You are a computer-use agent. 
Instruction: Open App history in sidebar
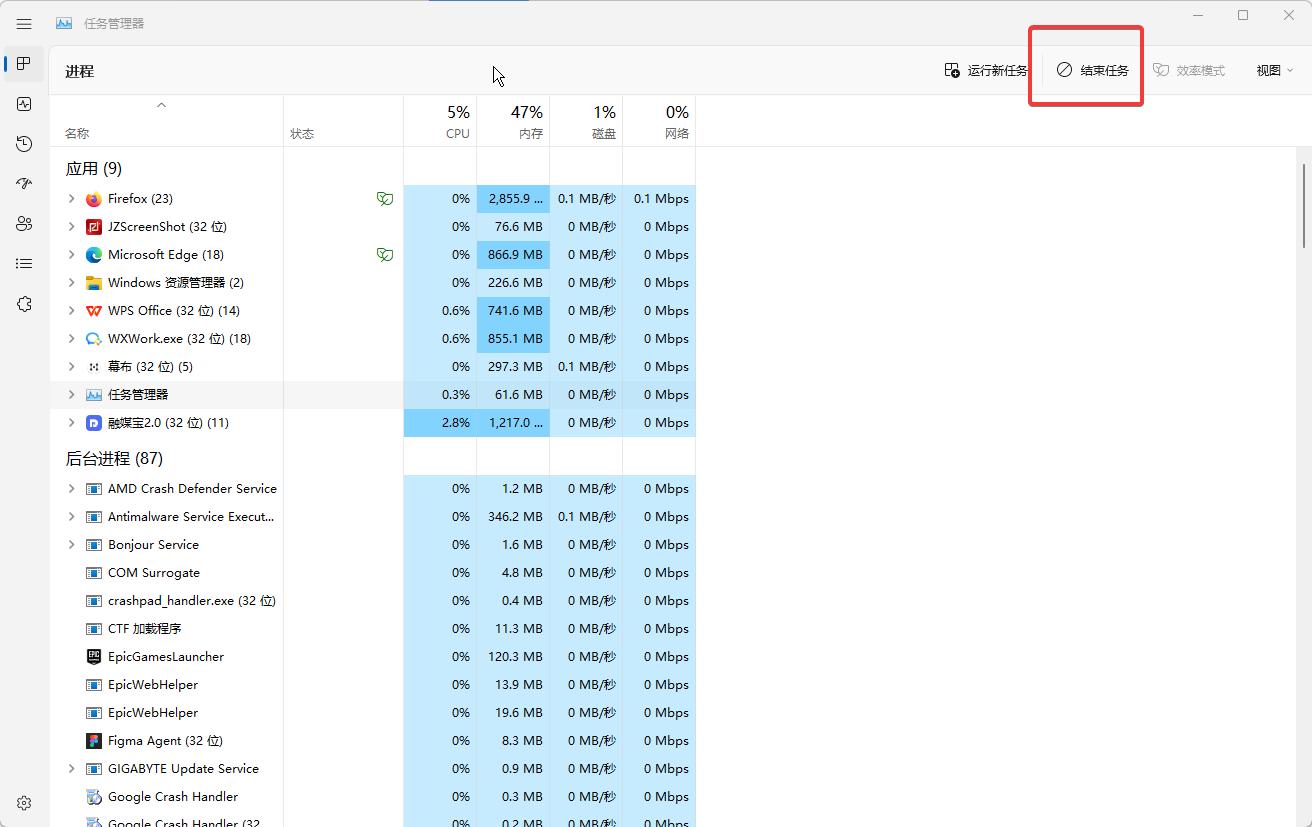click(24, 144)
